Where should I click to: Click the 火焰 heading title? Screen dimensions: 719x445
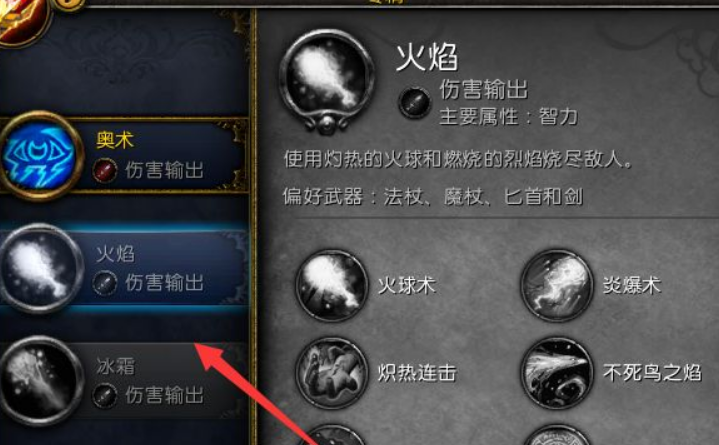(x=426, y=57)
